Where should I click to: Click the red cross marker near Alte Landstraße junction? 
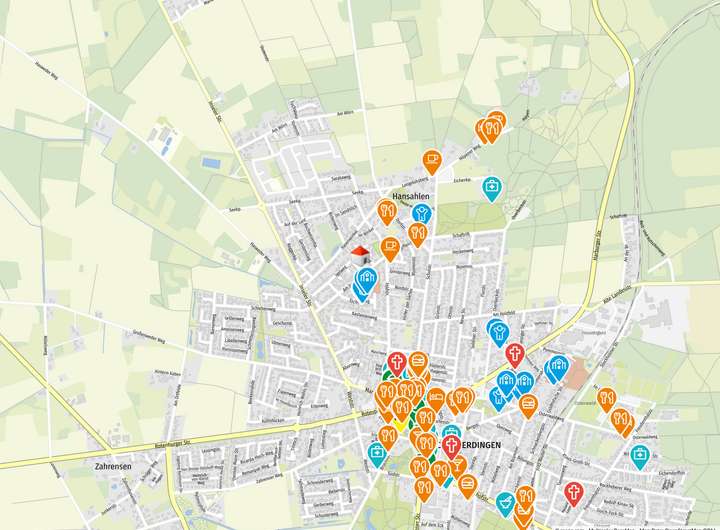tap(515, 353)
